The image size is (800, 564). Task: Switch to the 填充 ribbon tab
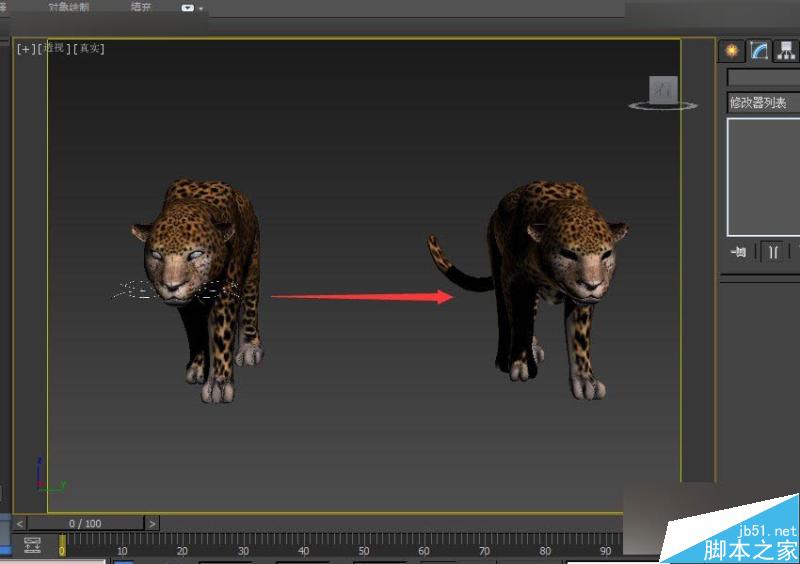click(x=141, y=7)
